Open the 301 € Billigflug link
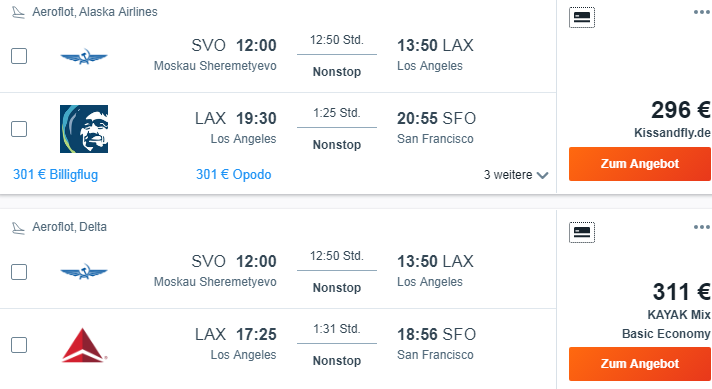The height and width of the screenshot is (389, 712). [x=55, y=175]
